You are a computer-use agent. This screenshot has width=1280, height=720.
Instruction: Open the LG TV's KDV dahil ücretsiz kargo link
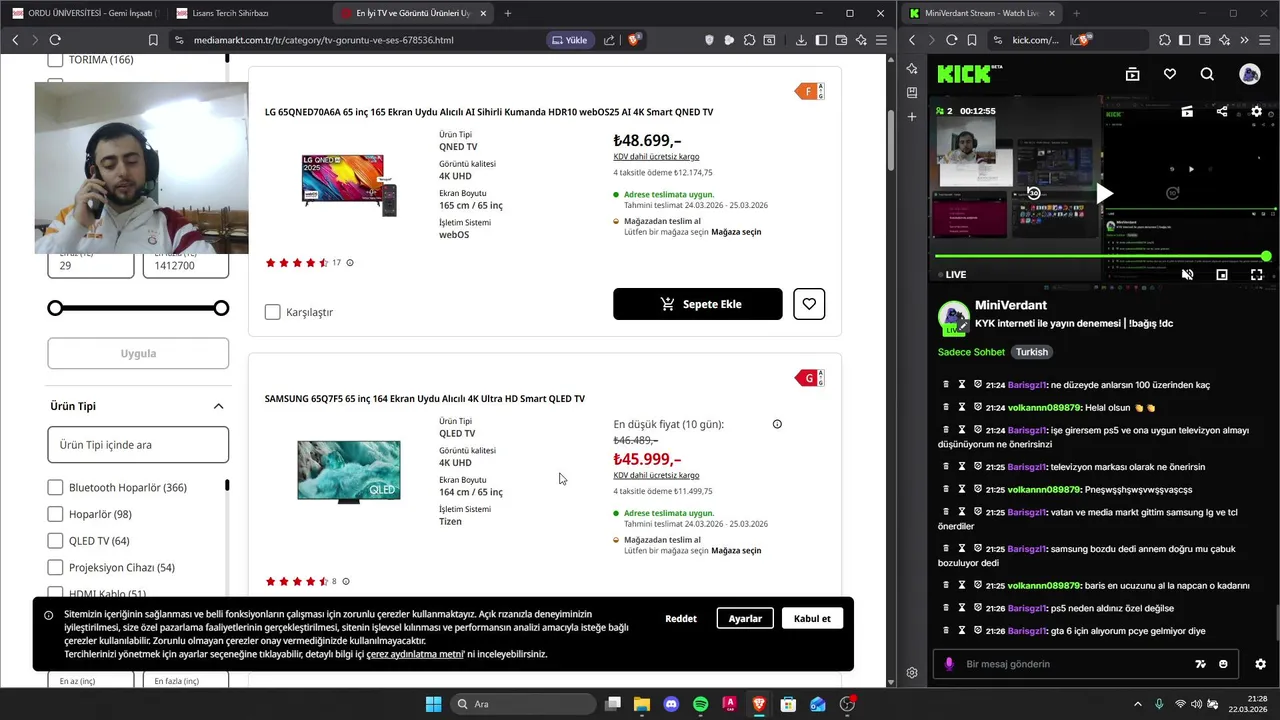tap(656, 157)
